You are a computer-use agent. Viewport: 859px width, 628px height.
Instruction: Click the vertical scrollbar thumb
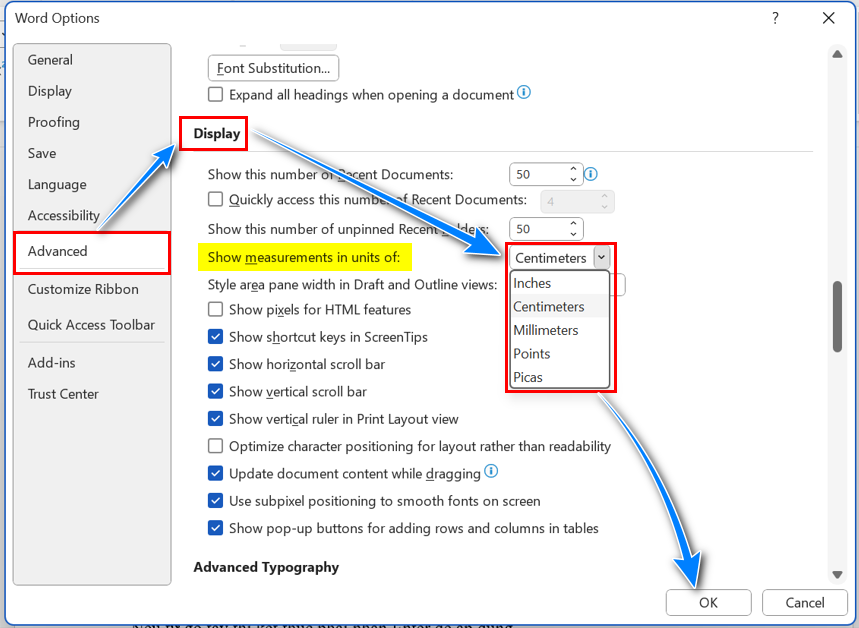[837, 316]
